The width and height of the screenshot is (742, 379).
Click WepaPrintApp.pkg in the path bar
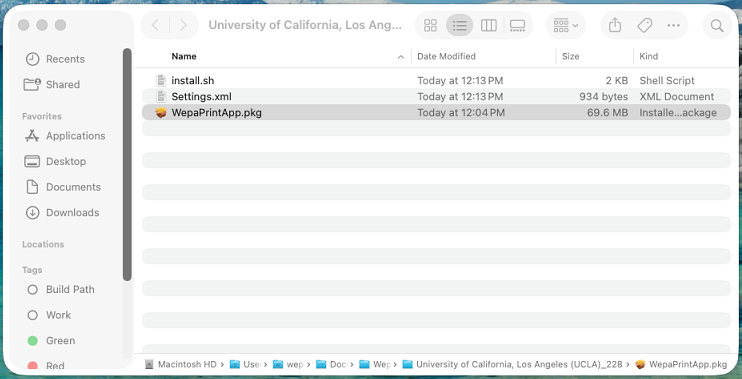(x=681, y=364)
